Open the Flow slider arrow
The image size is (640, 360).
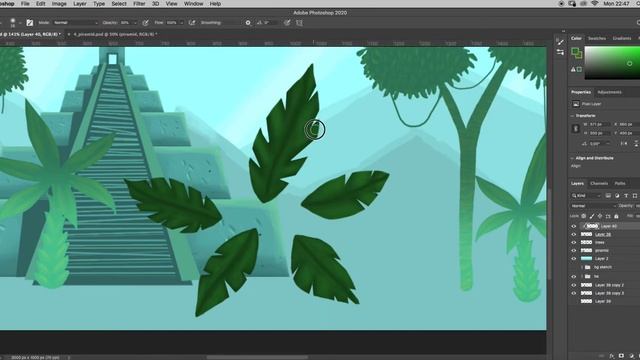(x=182, y=23)
